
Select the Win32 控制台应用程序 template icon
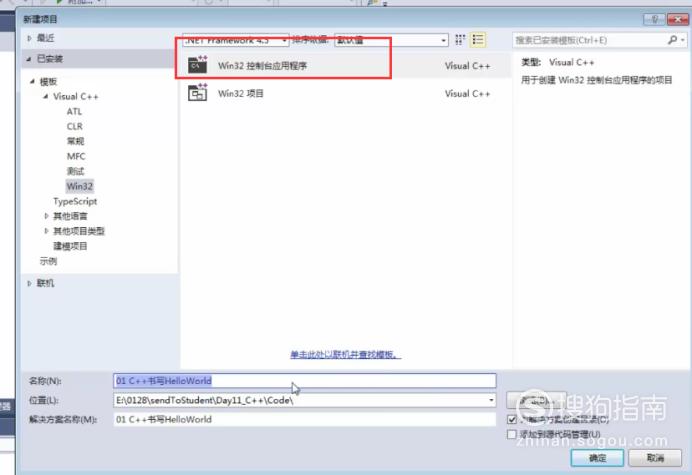[197, 65]
